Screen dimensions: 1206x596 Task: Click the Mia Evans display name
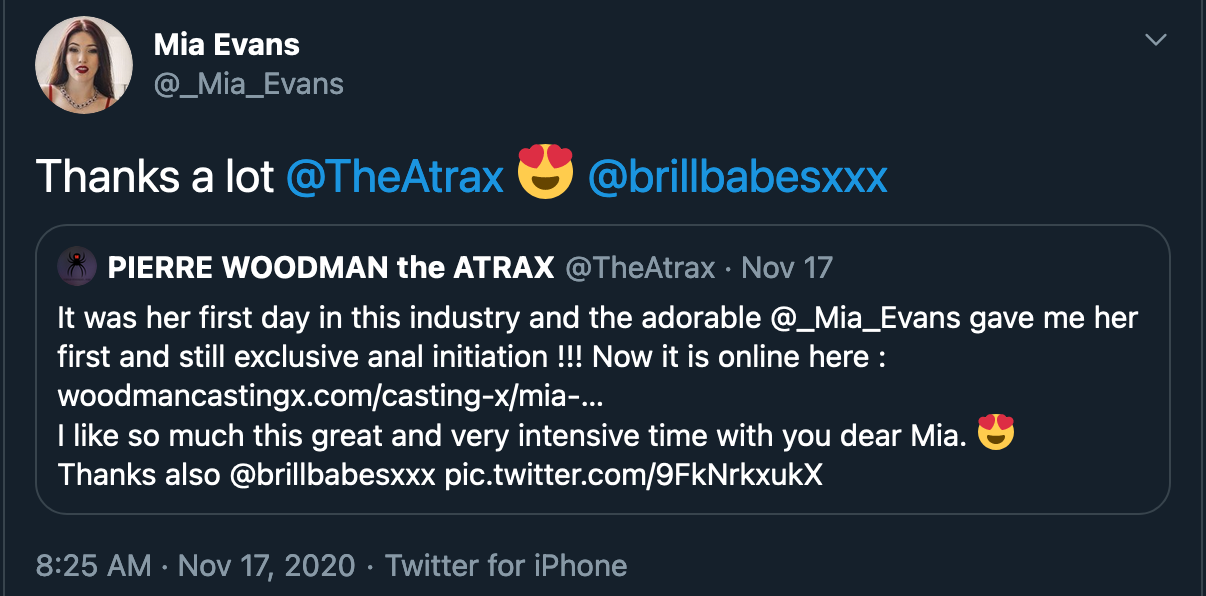(x=227, y=44)
